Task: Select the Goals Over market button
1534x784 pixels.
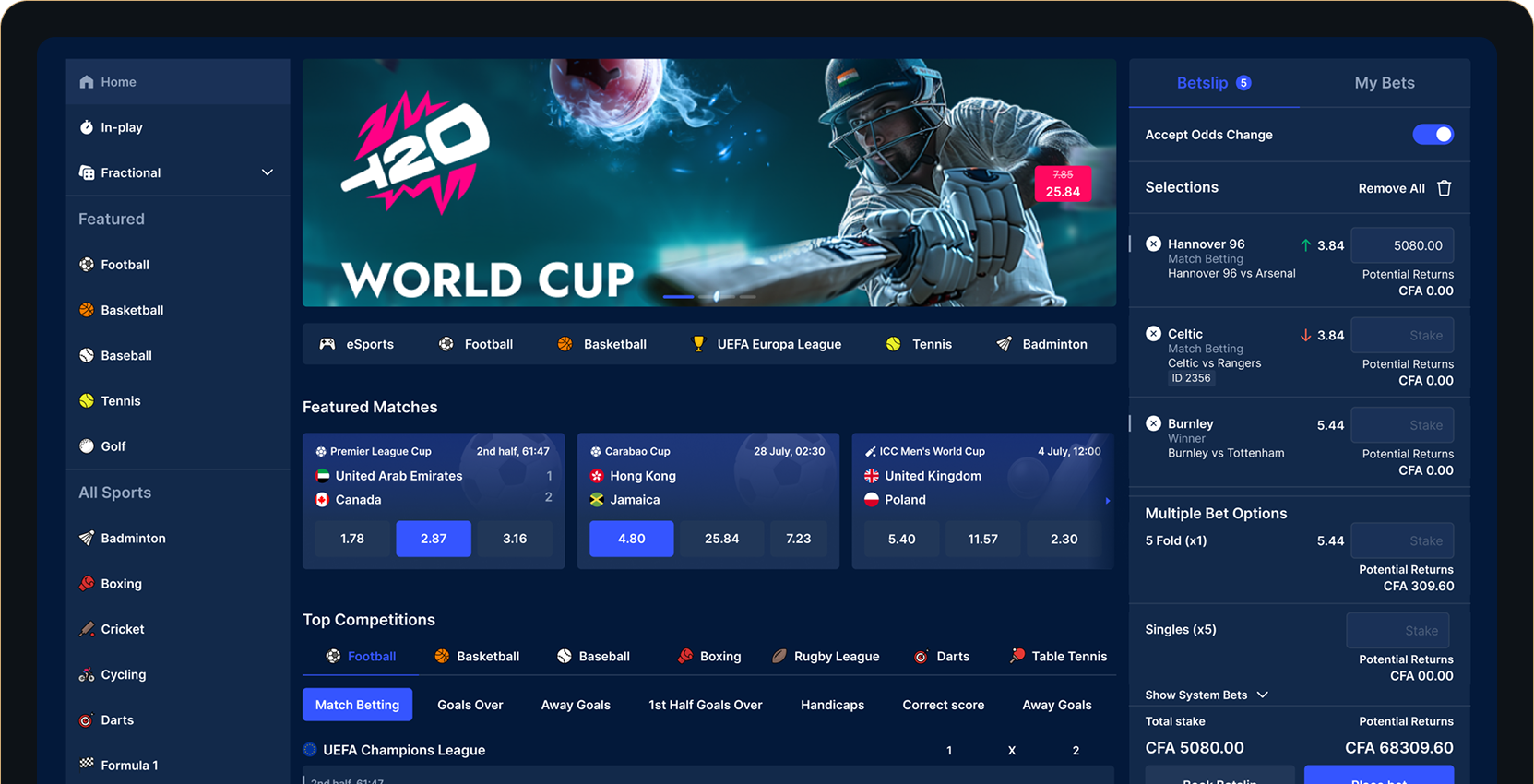Action: [470, 705]
